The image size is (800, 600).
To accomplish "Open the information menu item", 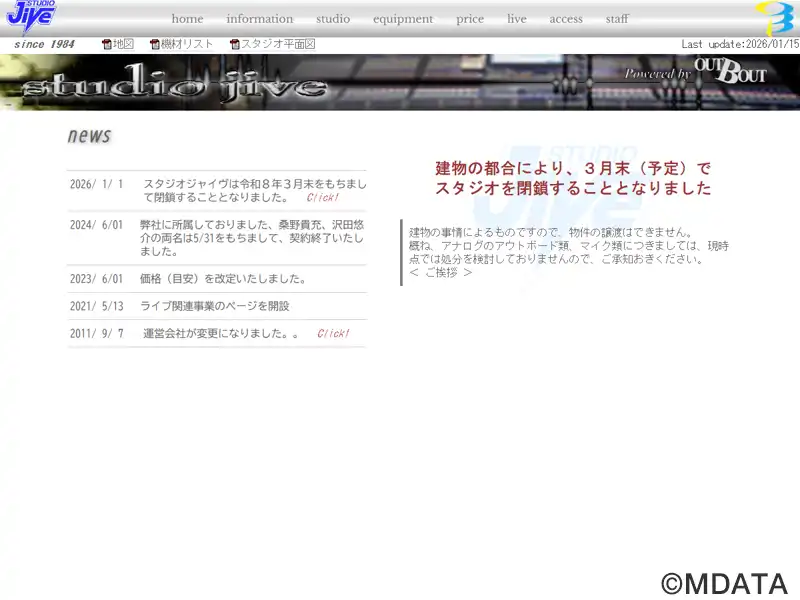I will 260,19.
